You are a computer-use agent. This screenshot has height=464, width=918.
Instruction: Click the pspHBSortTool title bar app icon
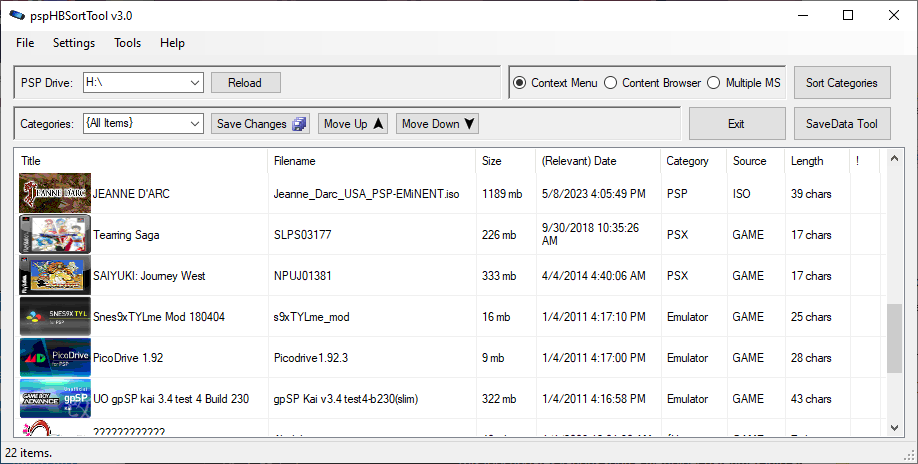click(17, 15)
